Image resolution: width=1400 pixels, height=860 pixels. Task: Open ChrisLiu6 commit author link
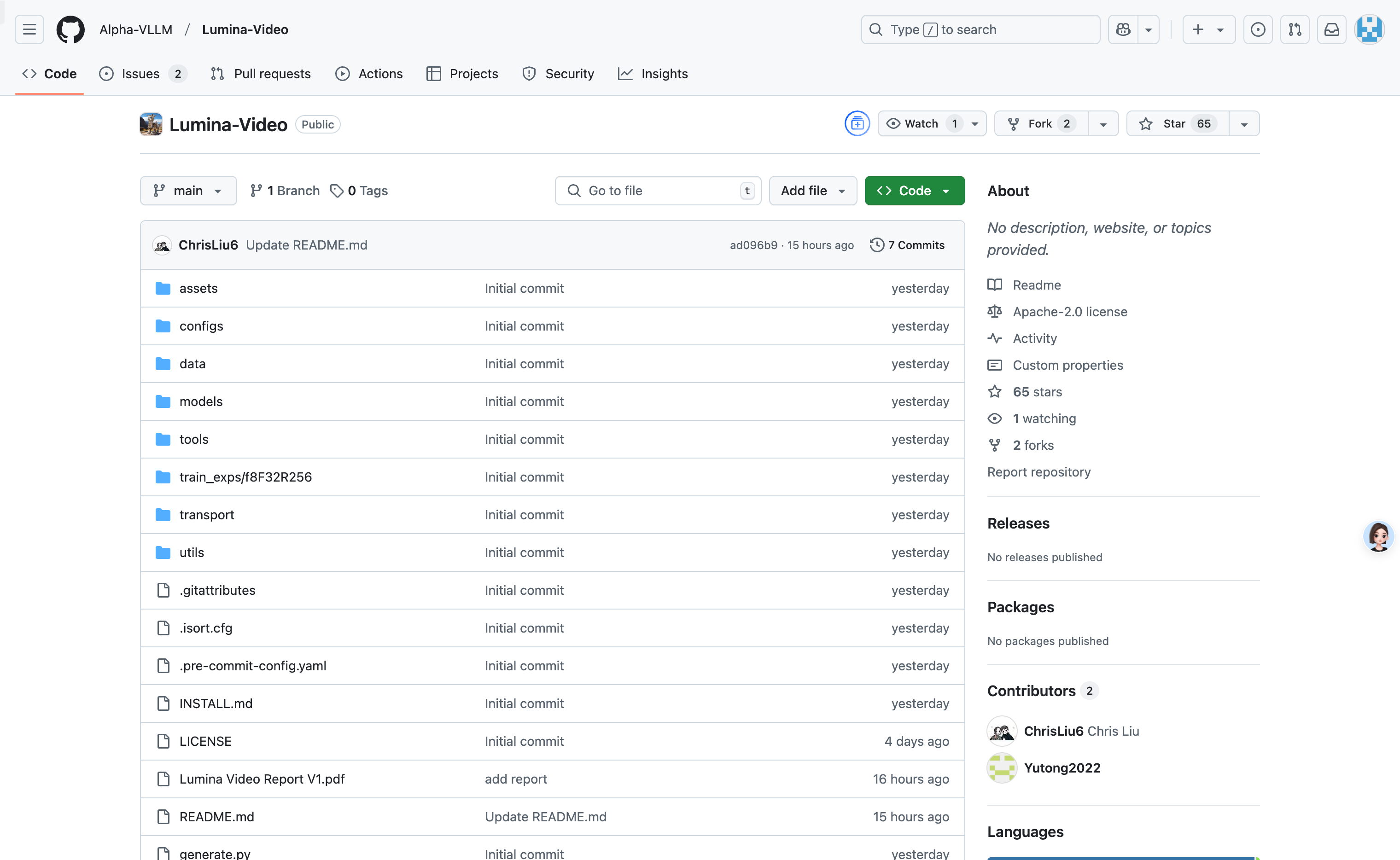(208, 245)
